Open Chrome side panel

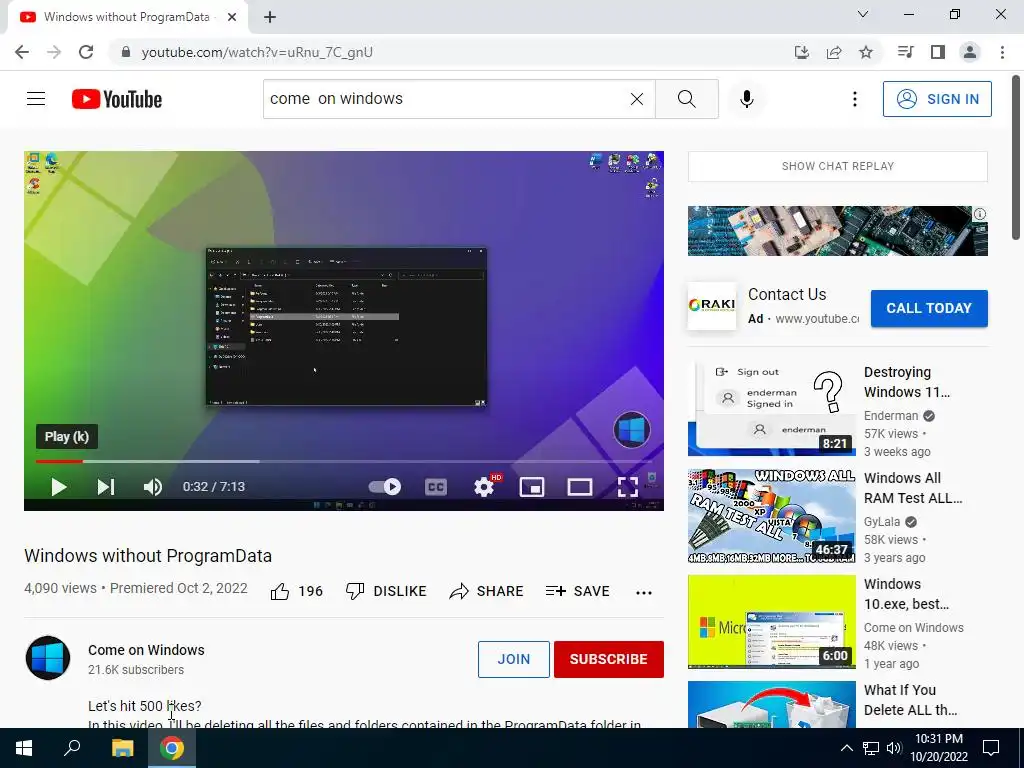click(x=938, y=52)
